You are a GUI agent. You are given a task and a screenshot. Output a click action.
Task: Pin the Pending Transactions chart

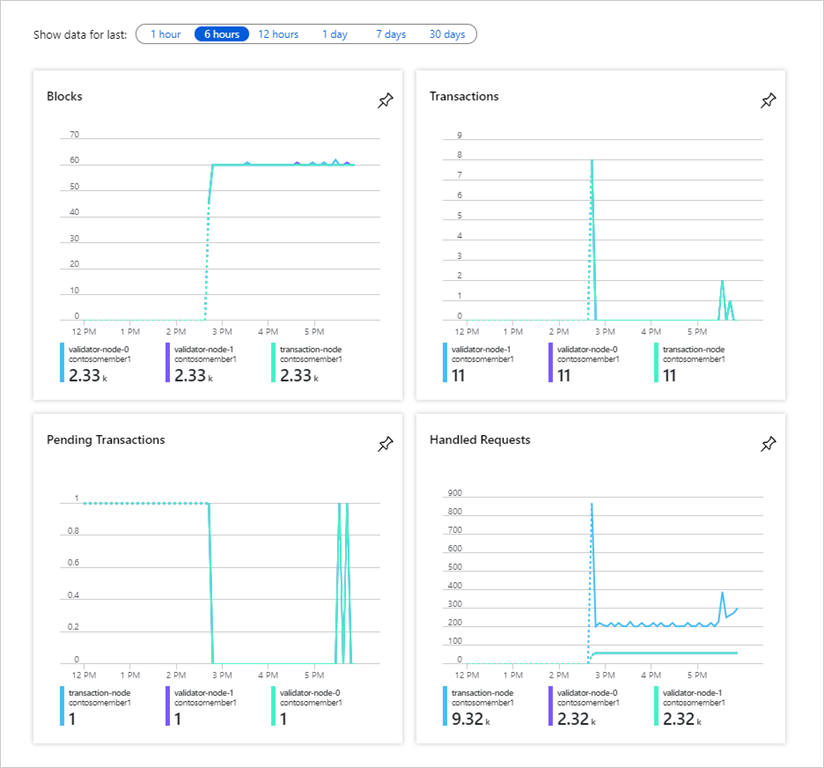tap(385, 444)
